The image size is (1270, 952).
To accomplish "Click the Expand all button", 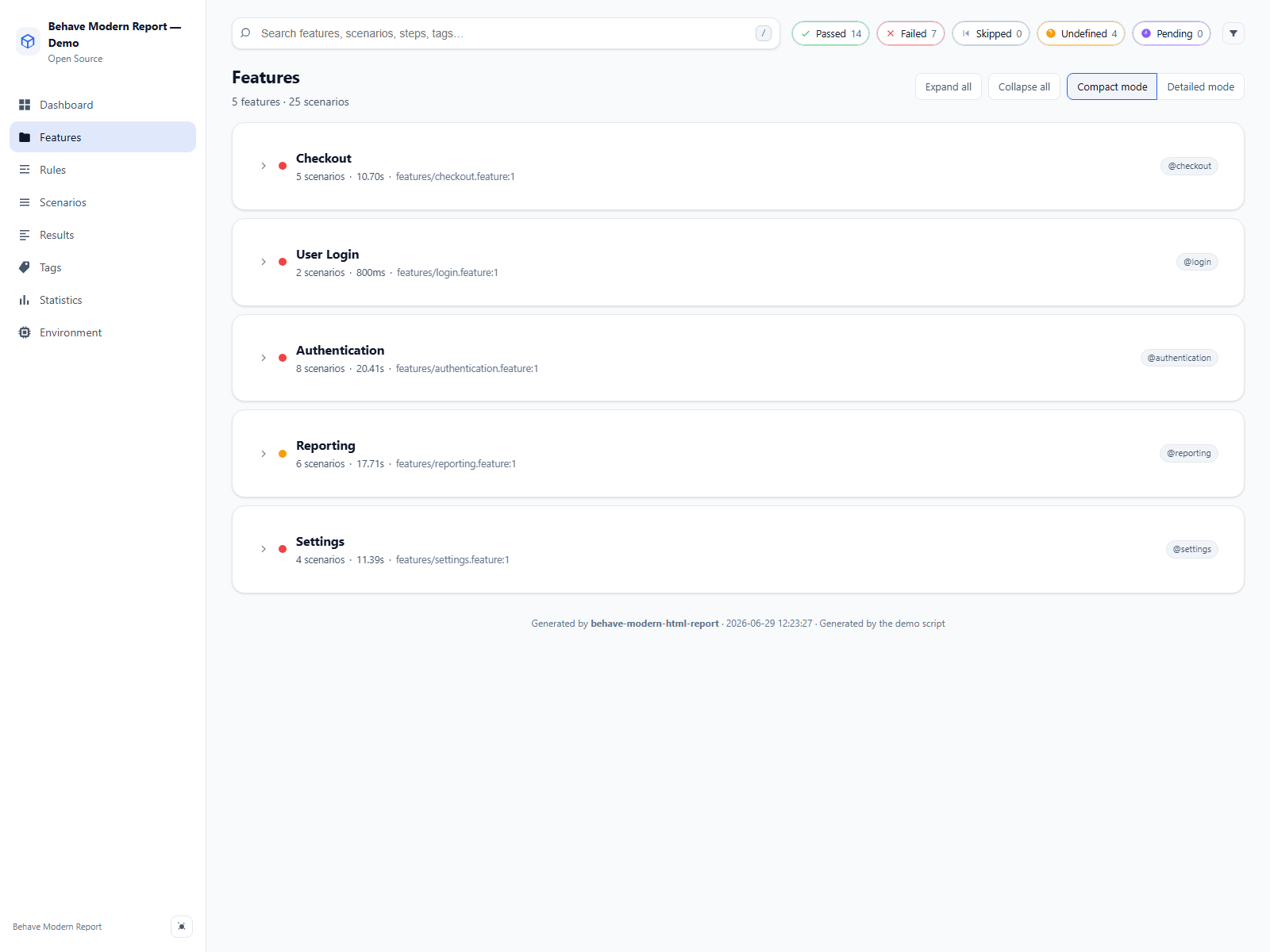I will (x=949, y=86).
